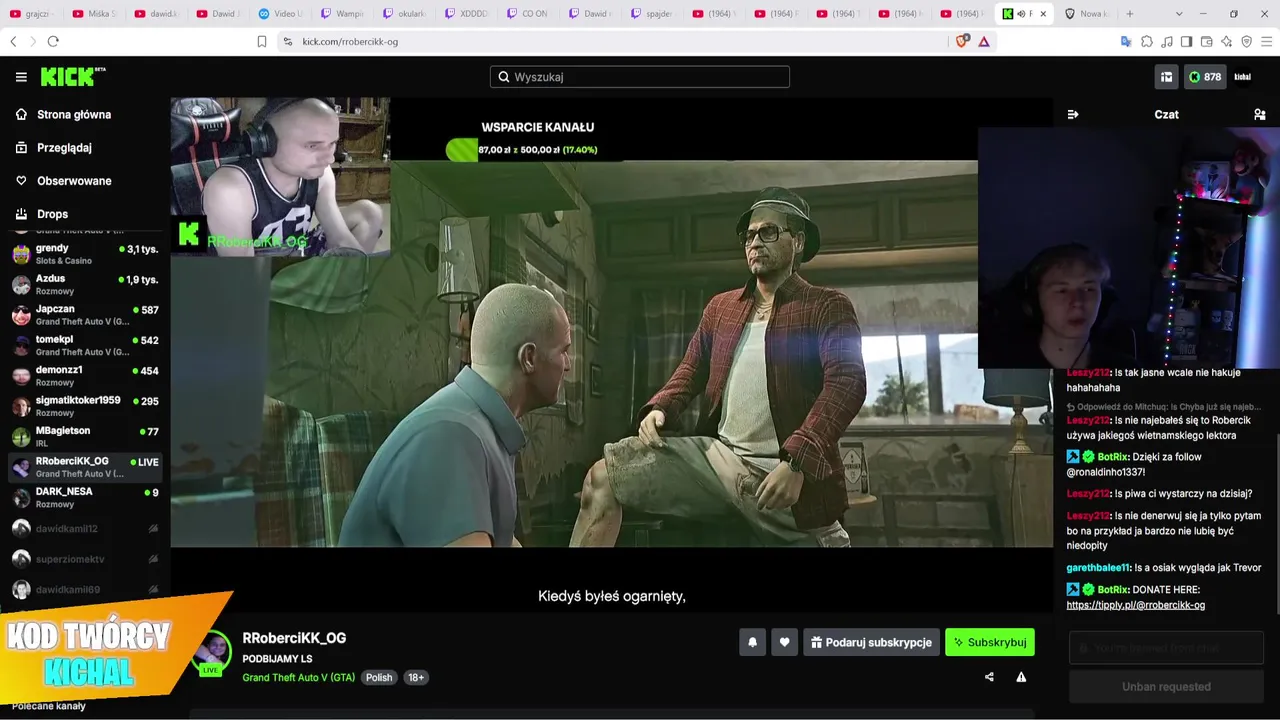Click the main GTA V stream video
The height and width of the screenshot is (720, 1280).
click(x=612, y=354)
